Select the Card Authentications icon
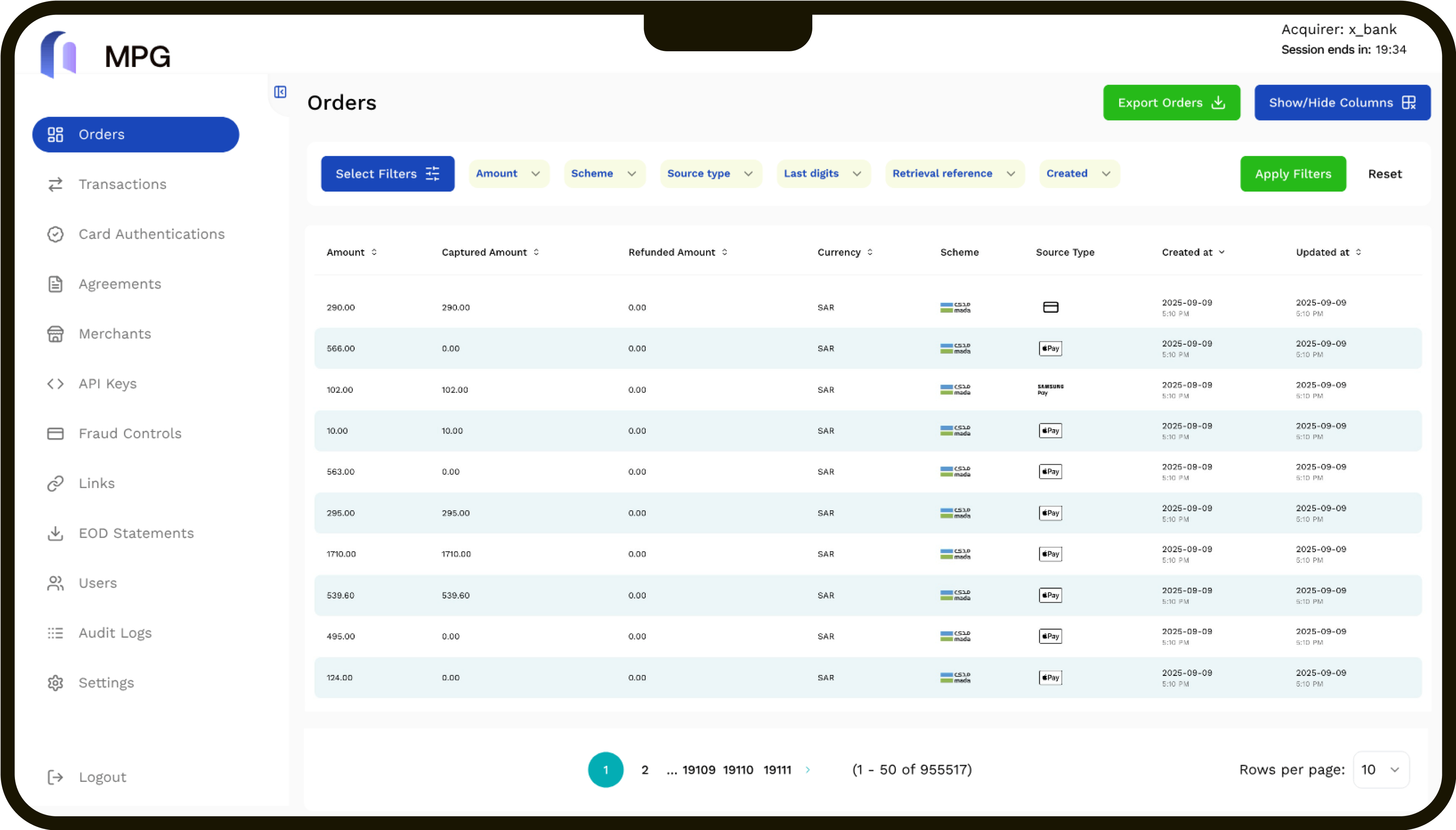 coord(55,234)
